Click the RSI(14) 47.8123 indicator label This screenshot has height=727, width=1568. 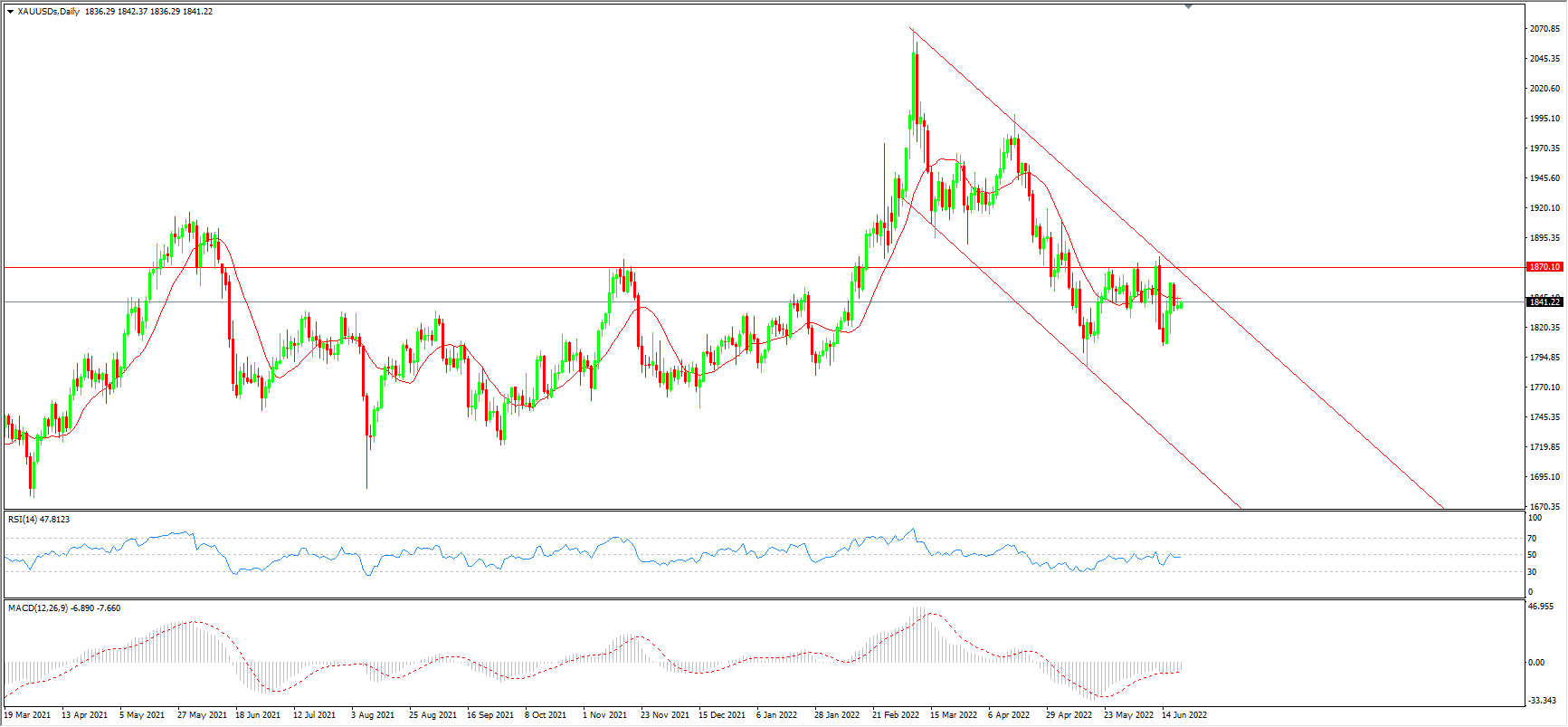point(39,520)
